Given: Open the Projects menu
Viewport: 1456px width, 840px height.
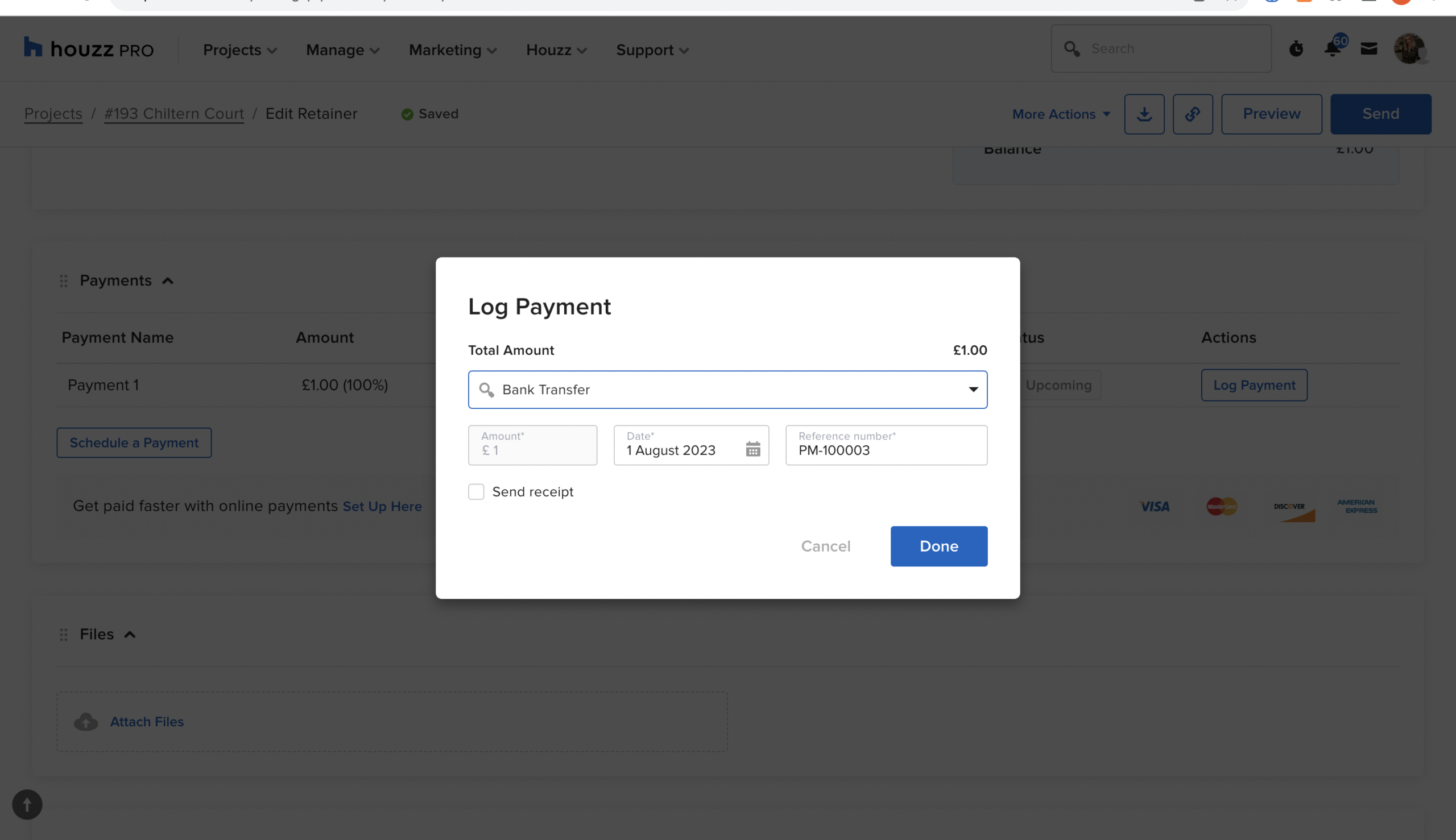Looking at the screenshot, I should 239,50.
